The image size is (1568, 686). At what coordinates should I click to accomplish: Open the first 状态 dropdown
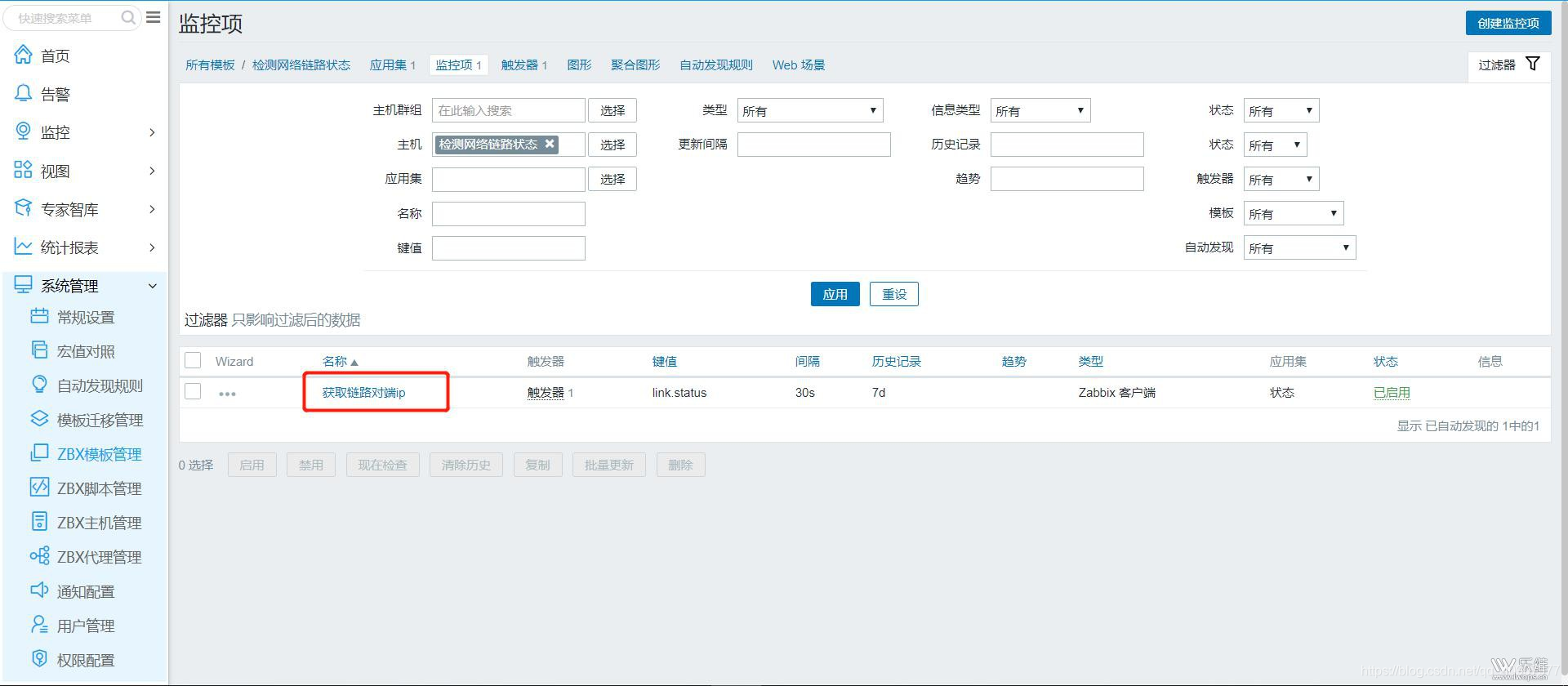coord(1281,110)
